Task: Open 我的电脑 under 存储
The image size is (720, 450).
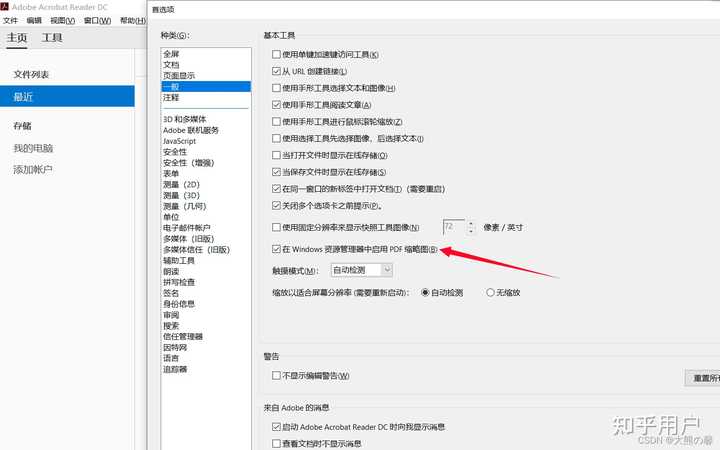Action: coord(33,148)
